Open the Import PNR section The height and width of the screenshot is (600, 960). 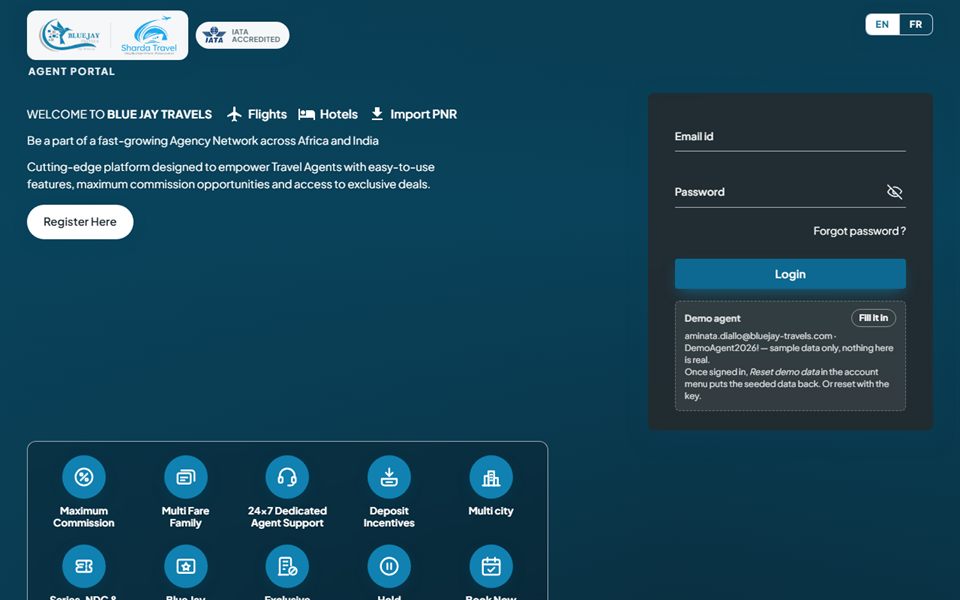point(414,114)
